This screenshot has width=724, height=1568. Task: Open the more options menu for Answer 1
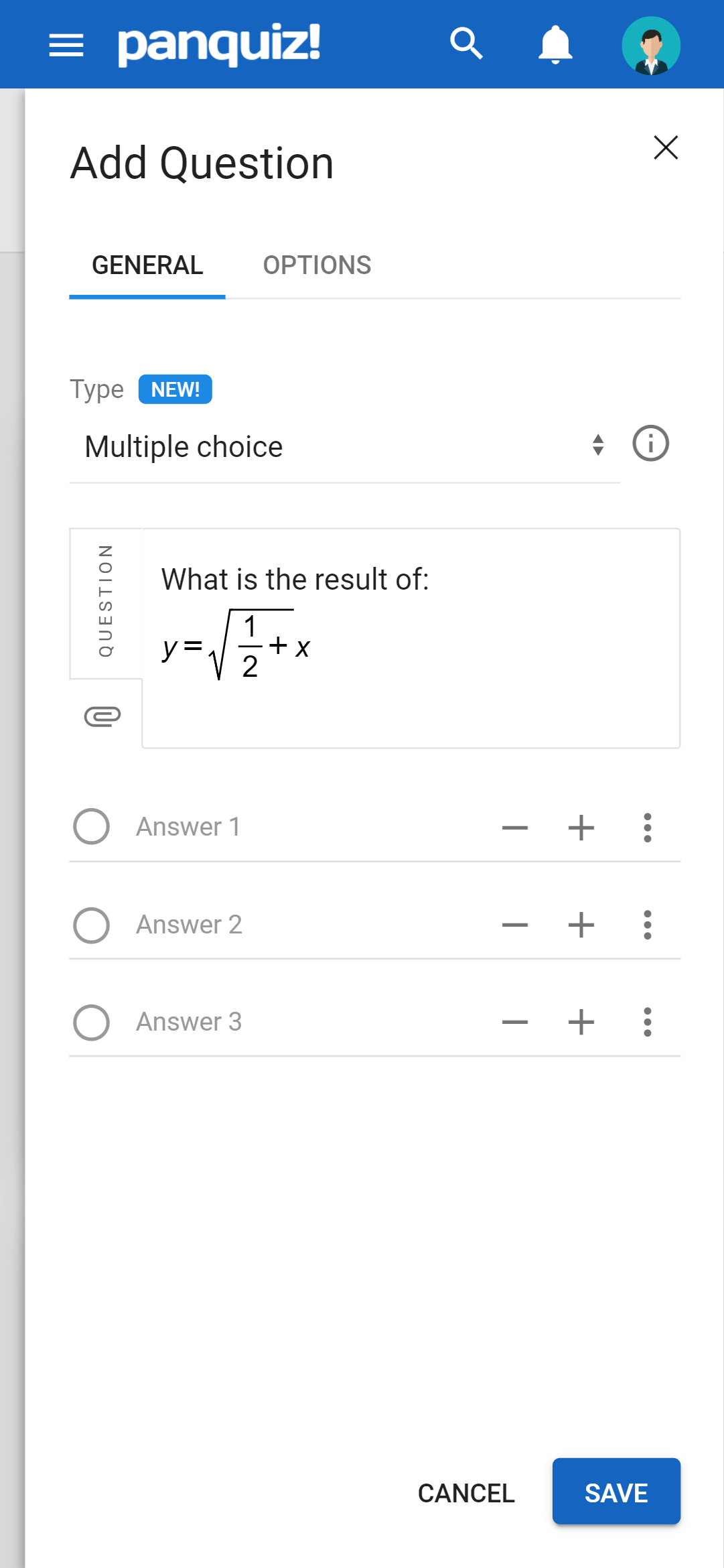click(648, 828)
